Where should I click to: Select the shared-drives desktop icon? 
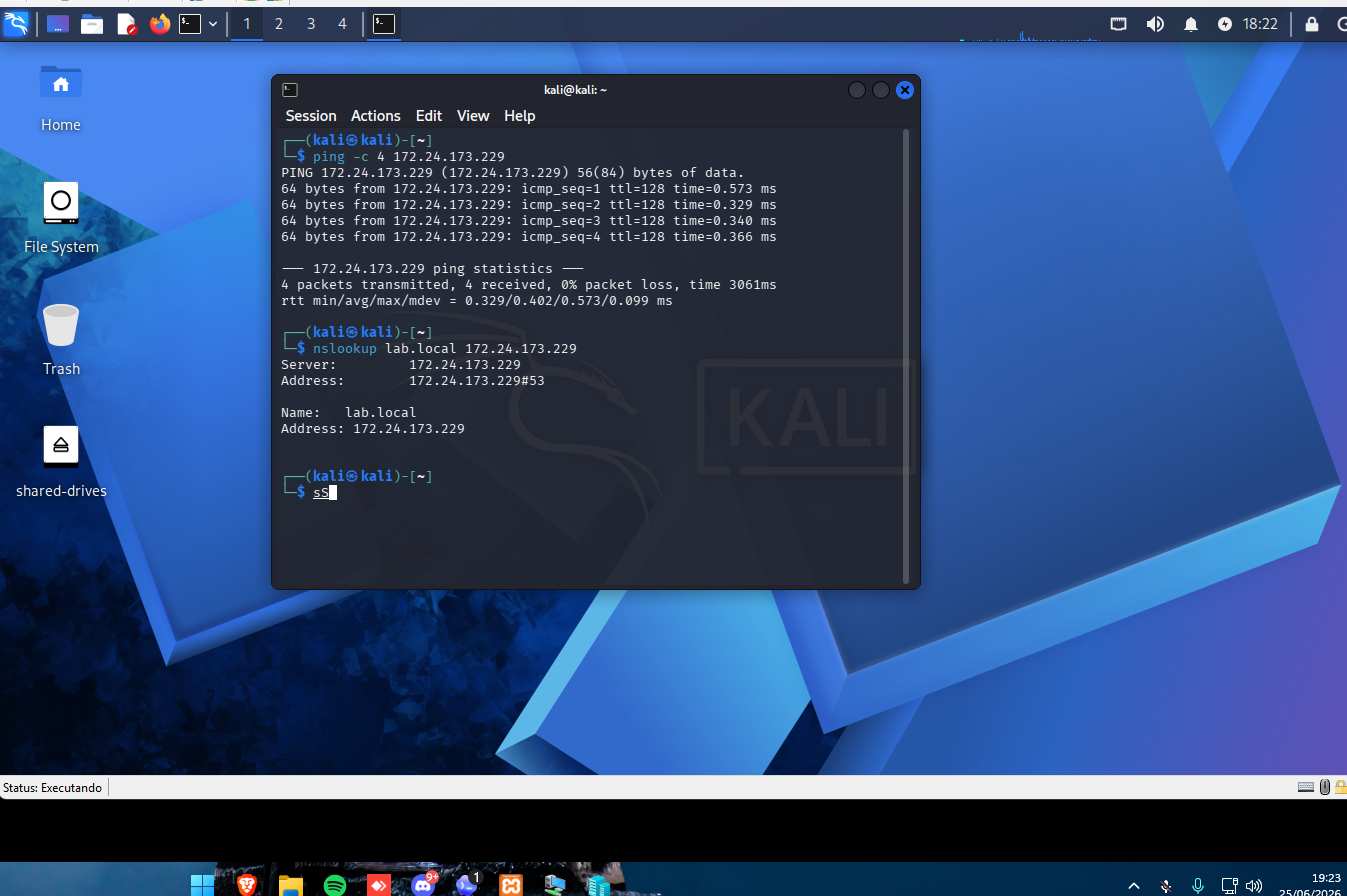click(x=61, y=463)
